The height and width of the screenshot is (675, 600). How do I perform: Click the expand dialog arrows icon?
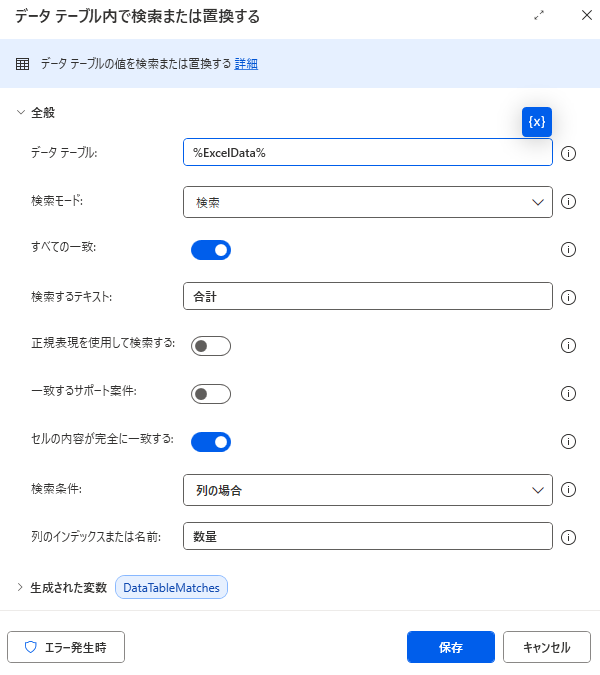[x=540, y=15]
